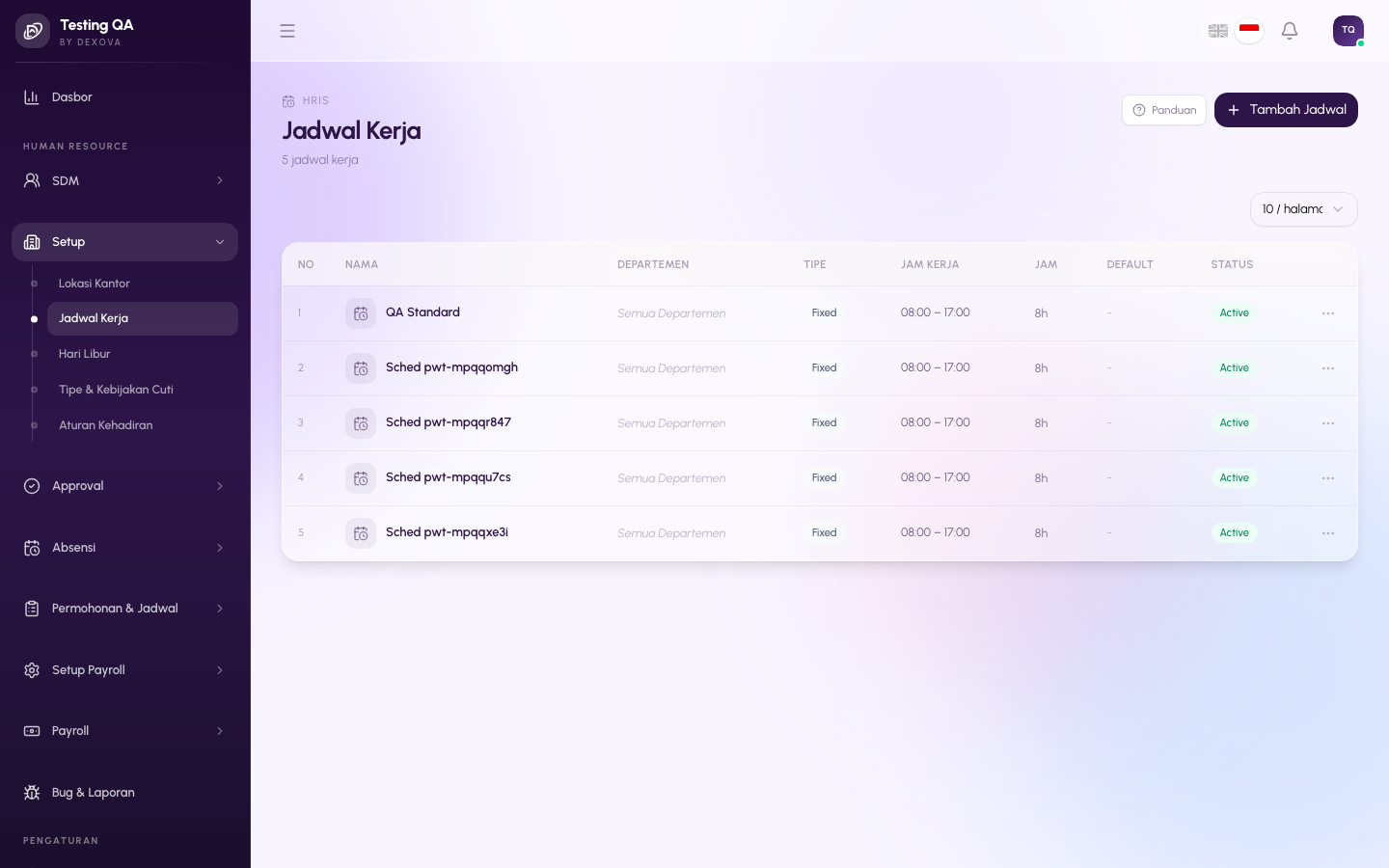Screen dimensions: 1389x868
Task: Open the Panduan guide button
Action: coord(1164,110)
